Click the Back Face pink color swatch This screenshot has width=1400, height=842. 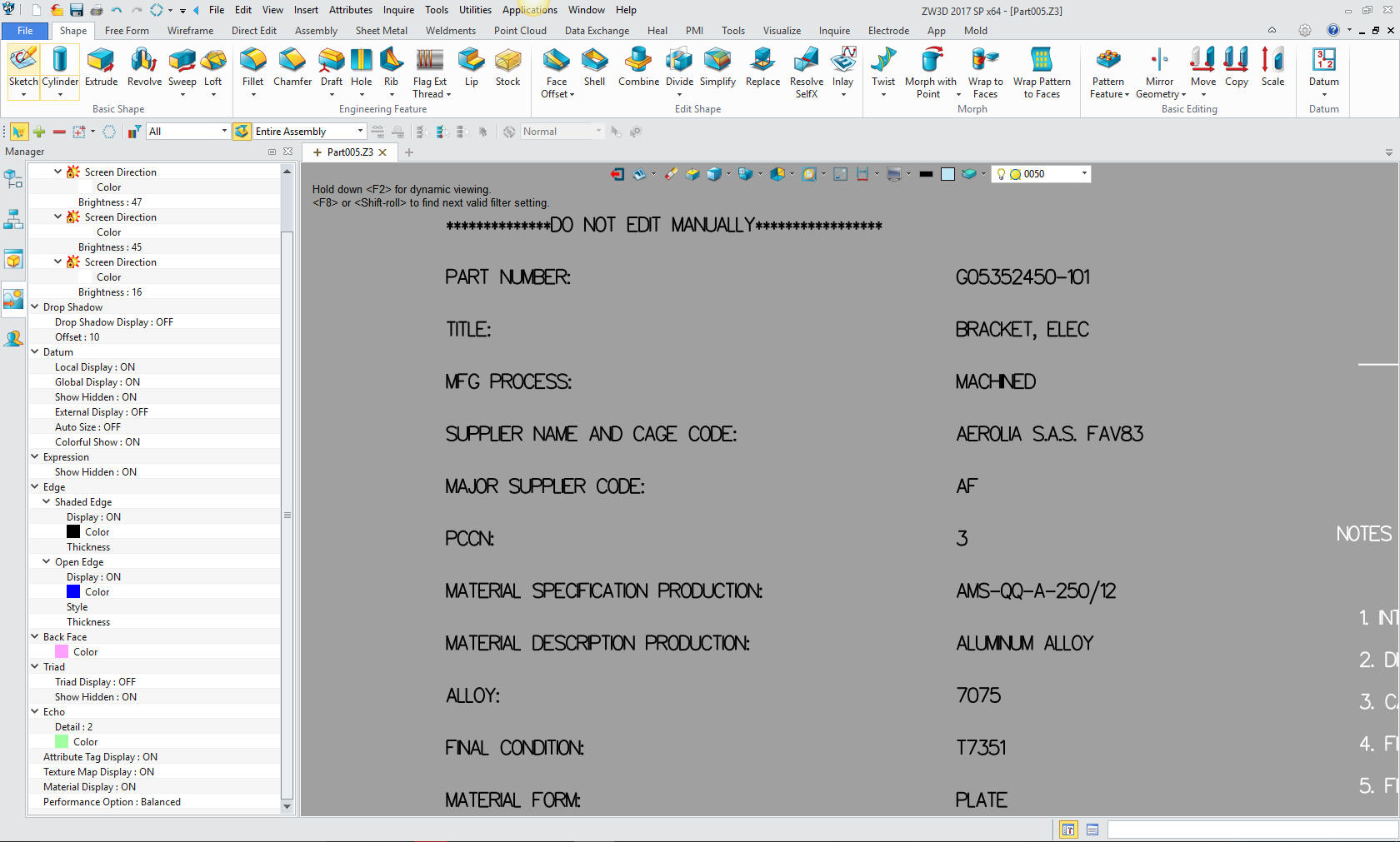(x=62, y=651)
